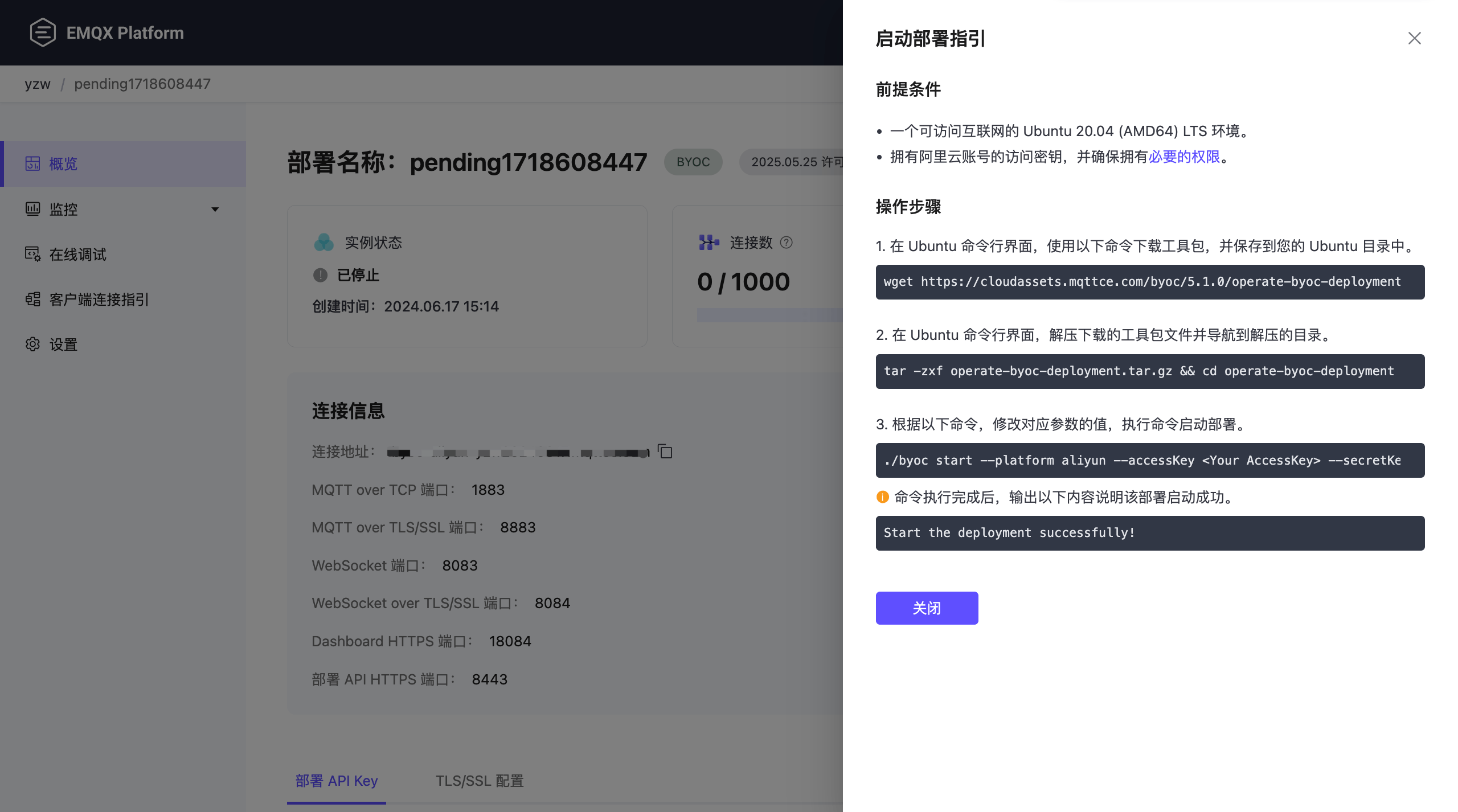Close the deployment guide drawer with X
1458x812 pixels.
(x=1414, y=38)
